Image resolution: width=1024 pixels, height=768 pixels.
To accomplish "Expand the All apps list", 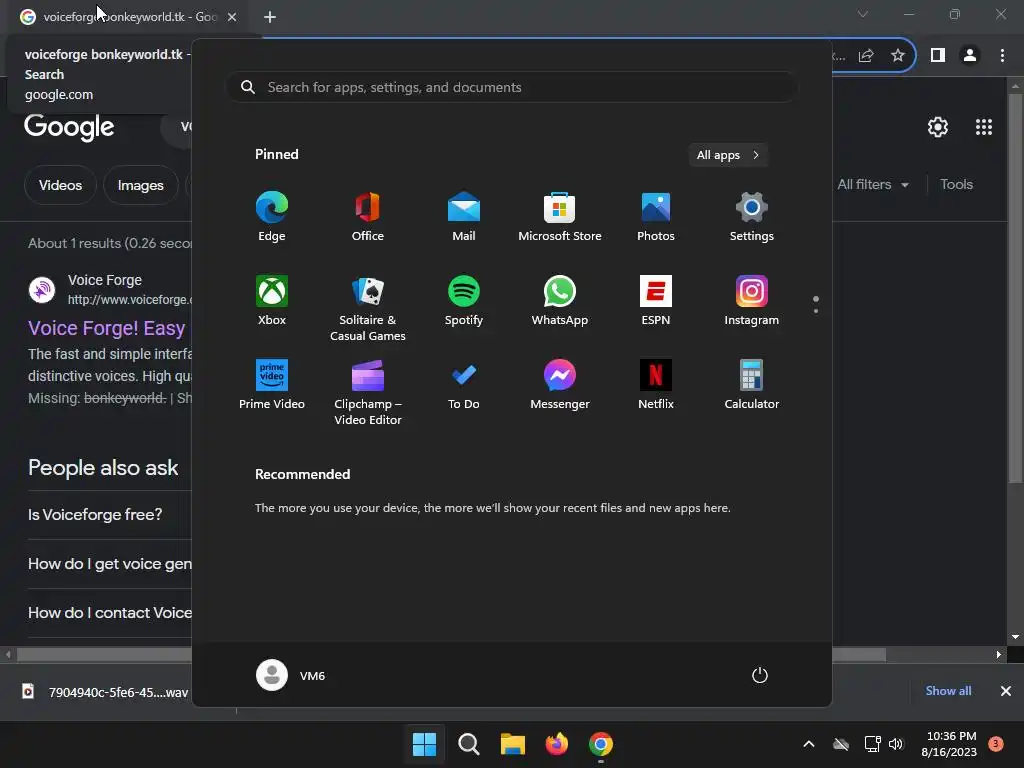I will [728, 155].
